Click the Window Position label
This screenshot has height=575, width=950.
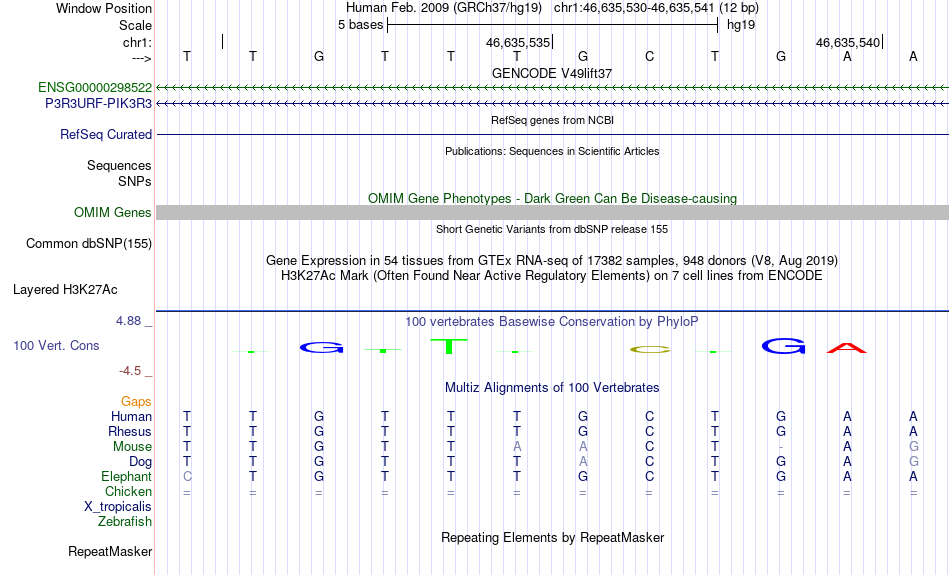(104, 8)
